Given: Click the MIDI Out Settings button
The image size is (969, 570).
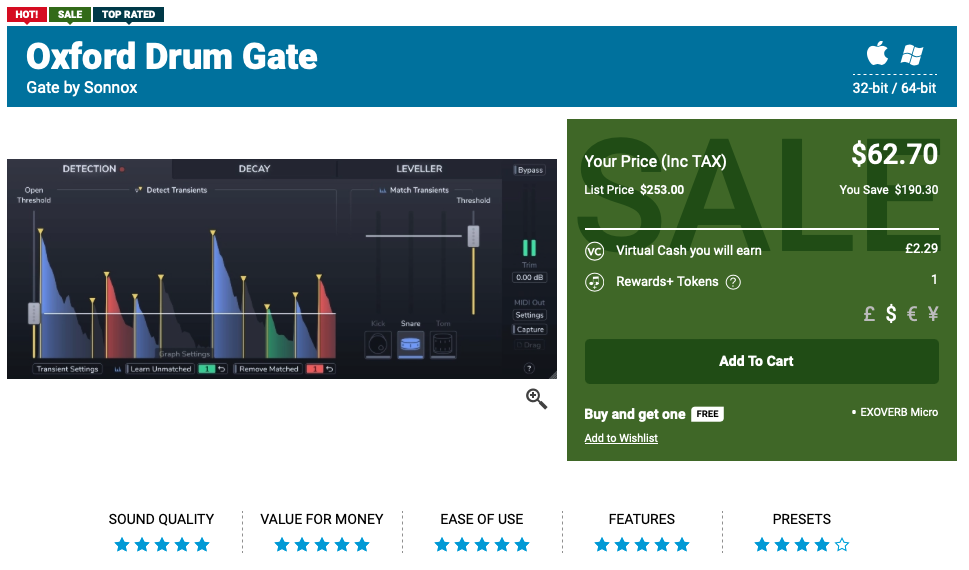Looking at the screenshot, I should [x=530, y=315].
